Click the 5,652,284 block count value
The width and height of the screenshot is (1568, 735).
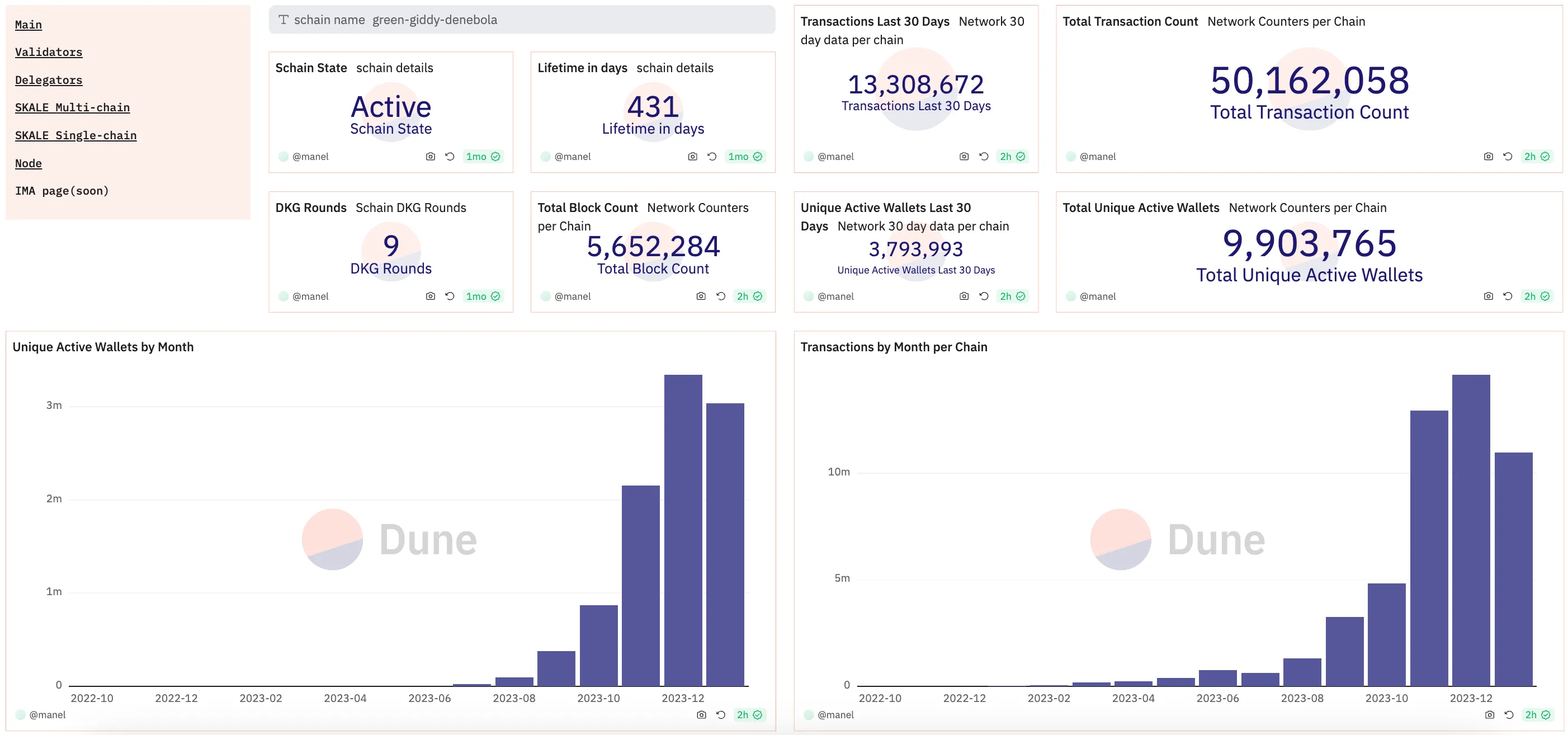coord(653,247)
